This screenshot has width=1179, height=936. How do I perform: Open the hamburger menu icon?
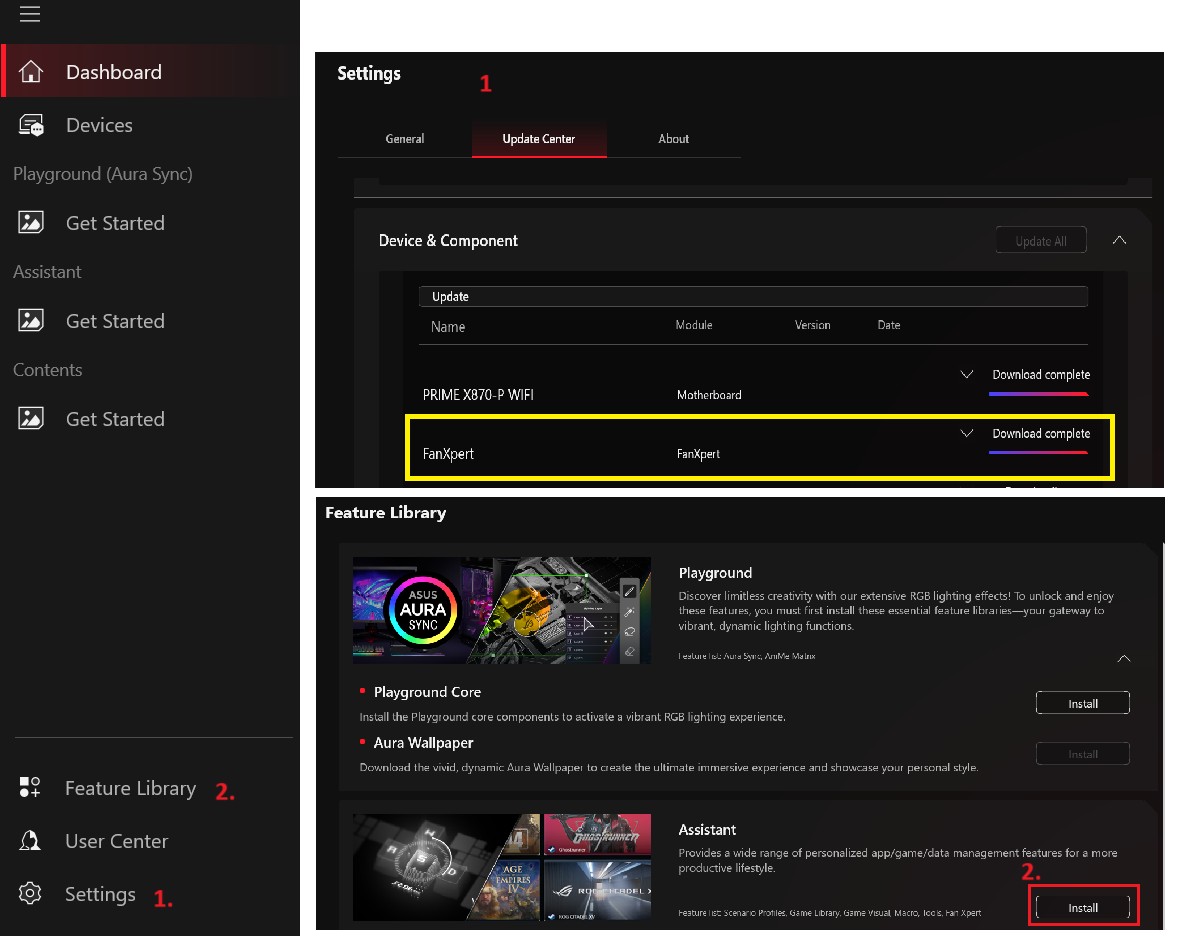click(x=30, y=14)
